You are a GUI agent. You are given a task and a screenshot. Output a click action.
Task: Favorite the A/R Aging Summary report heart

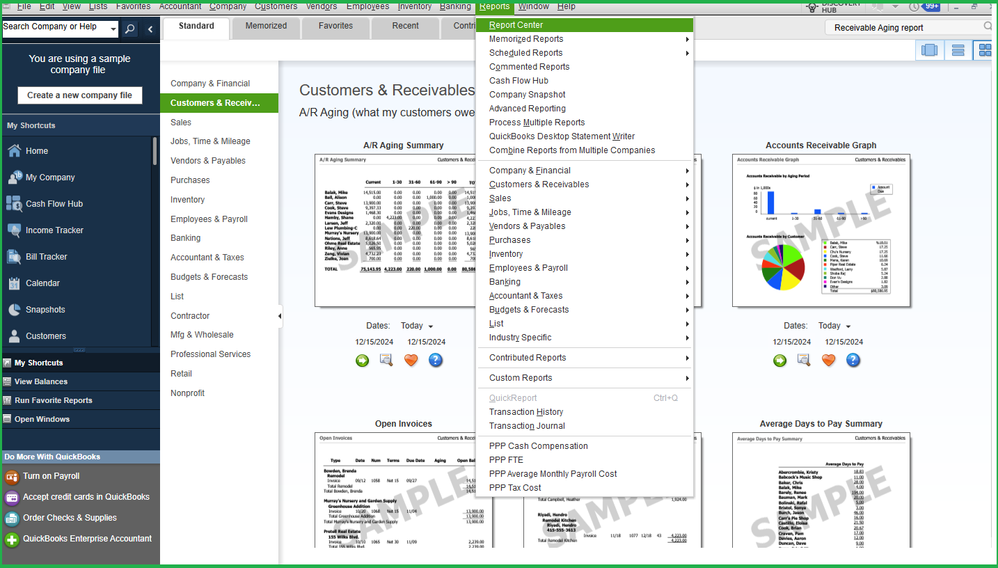coord(411,360)
